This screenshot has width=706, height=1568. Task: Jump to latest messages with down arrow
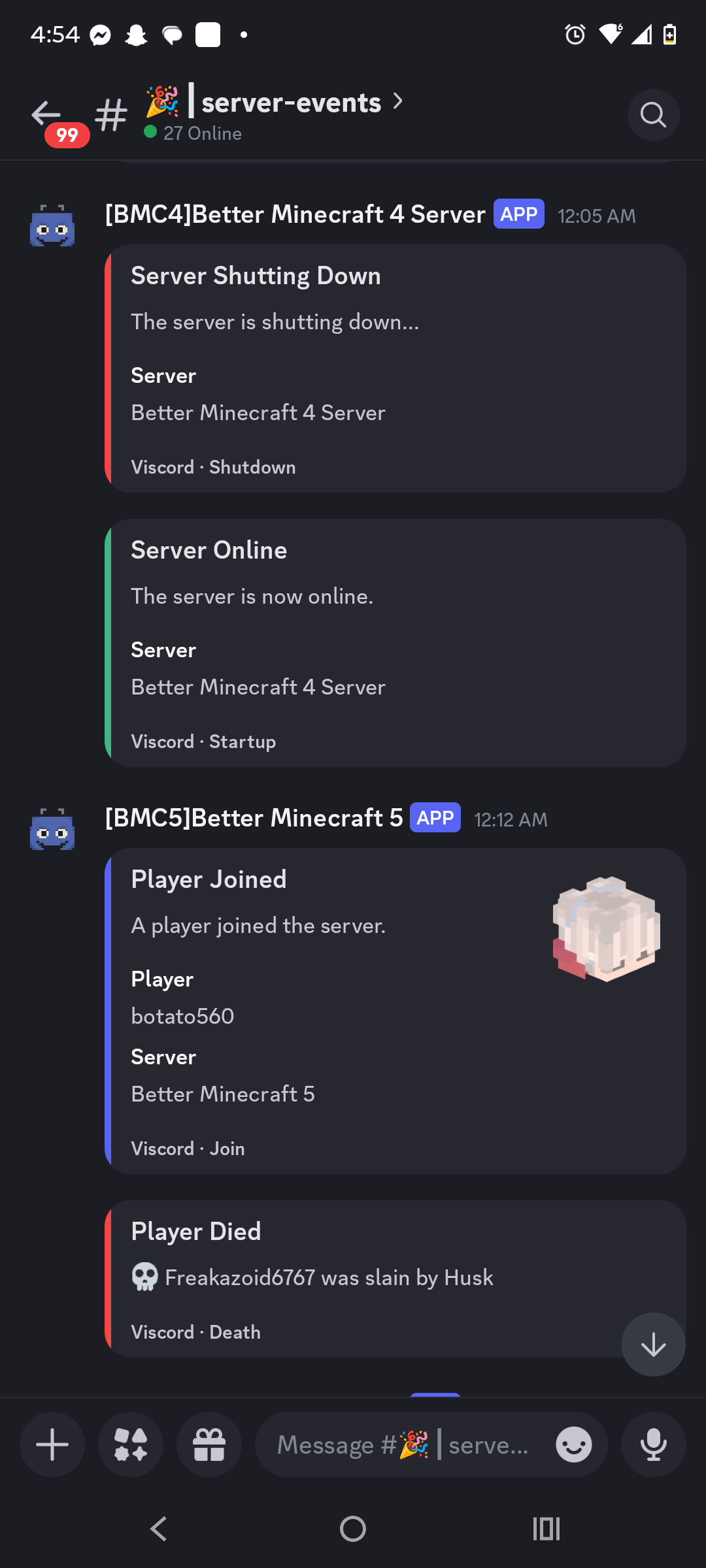click(x=654, y=1345)
